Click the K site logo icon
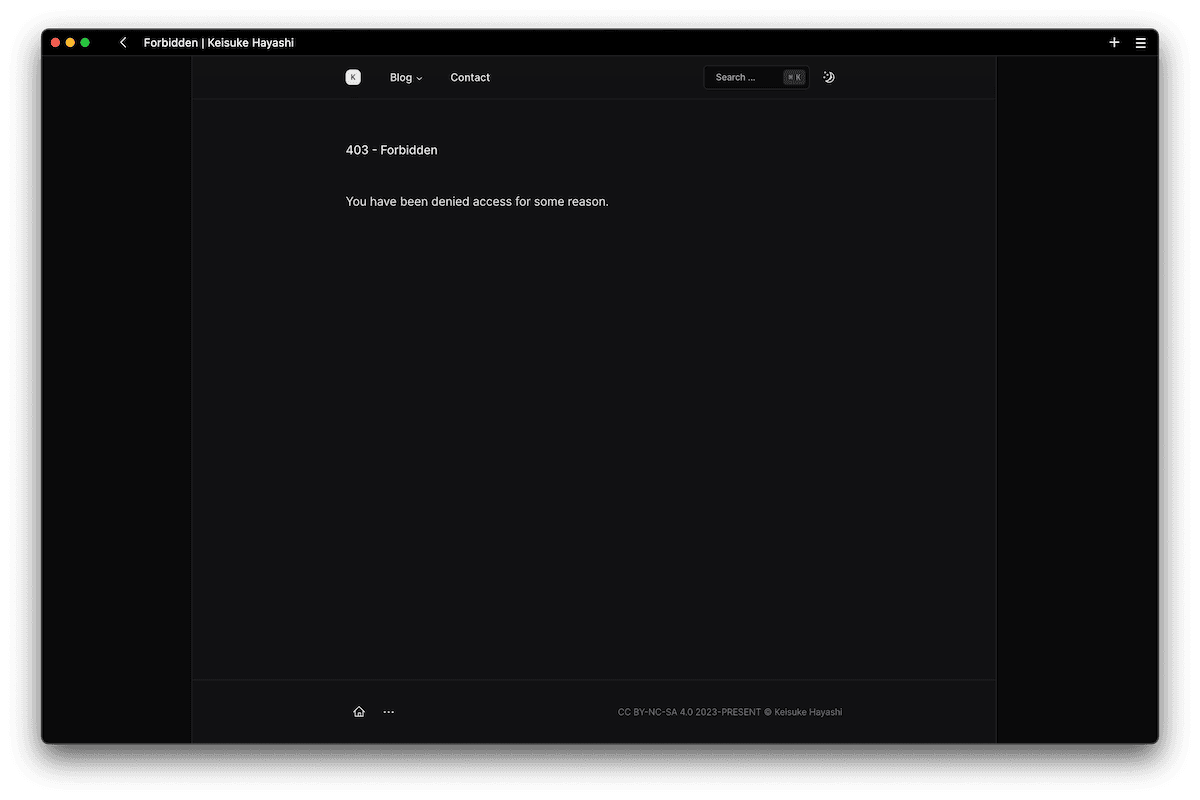The width and height of the screenshot is (1200, 800). [353, 77]
